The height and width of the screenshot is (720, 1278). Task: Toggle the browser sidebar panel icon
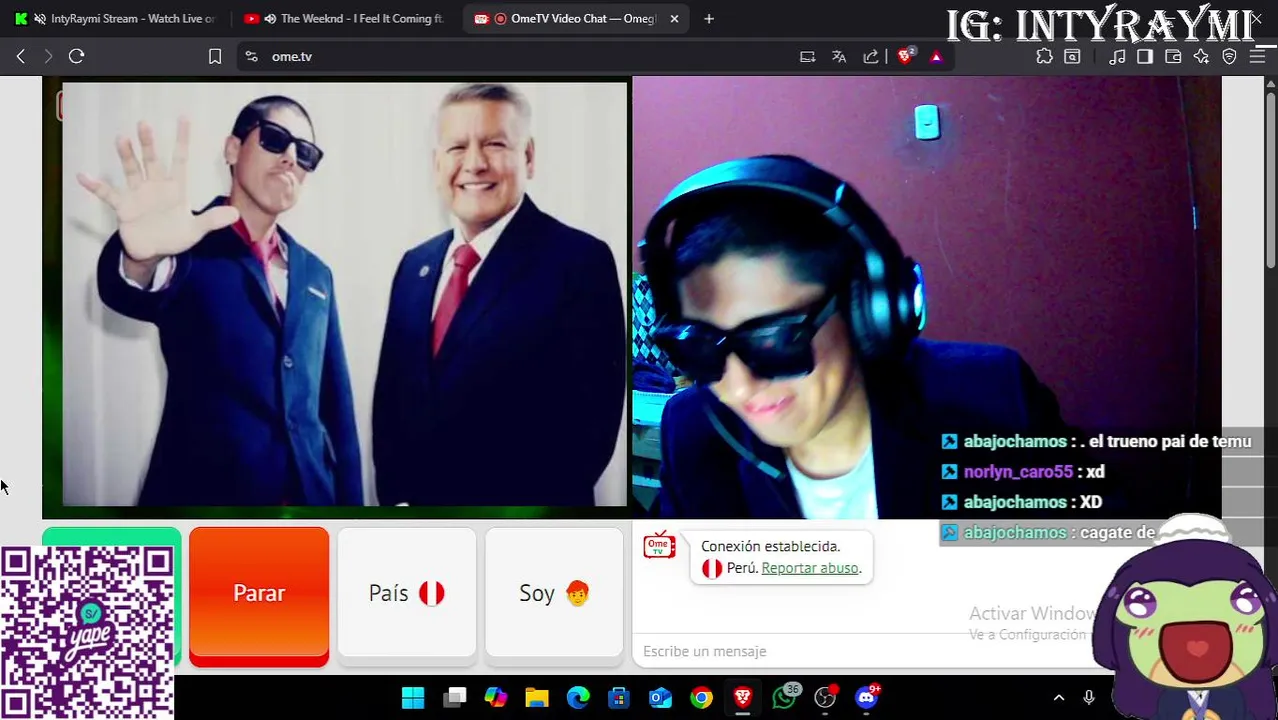click(1145, 57)
